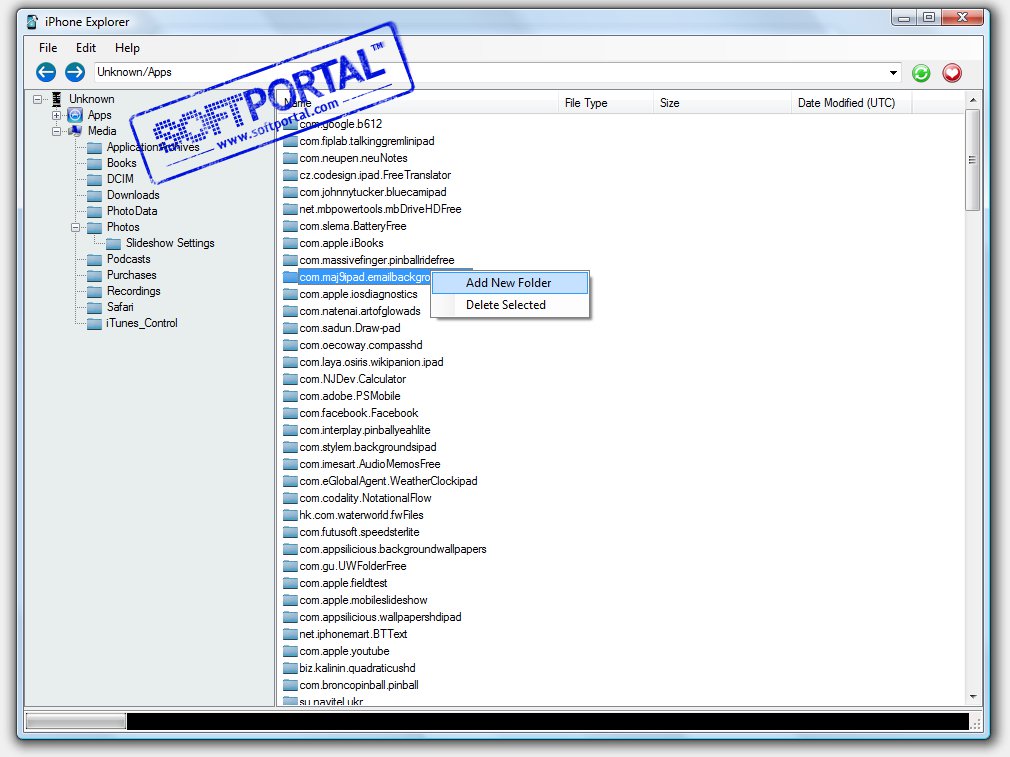Choose Delete Selected from context menu
The height and width of the screenshot is (757, 1010).
(x=510, y=305)
